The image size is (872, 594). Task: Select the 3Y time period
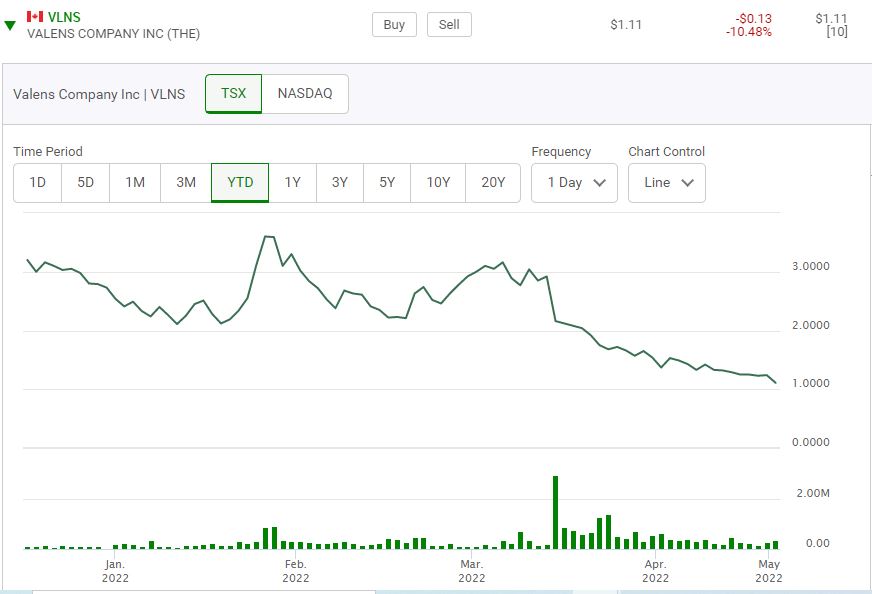click(339, 182)
